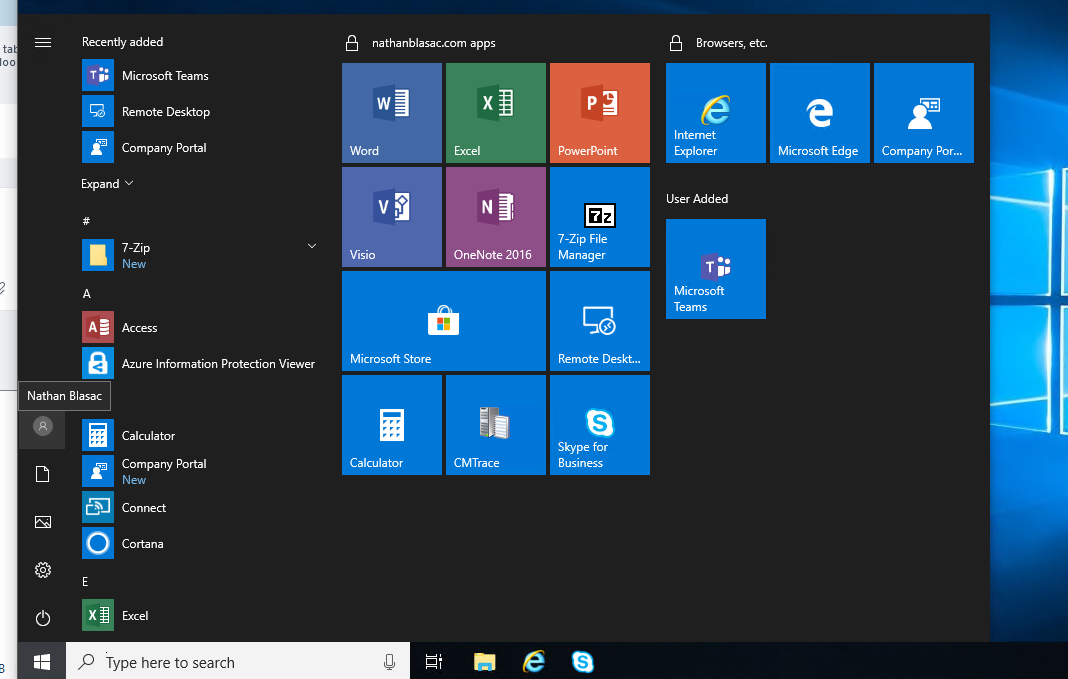1068x679 pixels.
Task: Open Cortana from the app list
Action: coord(142,543)
